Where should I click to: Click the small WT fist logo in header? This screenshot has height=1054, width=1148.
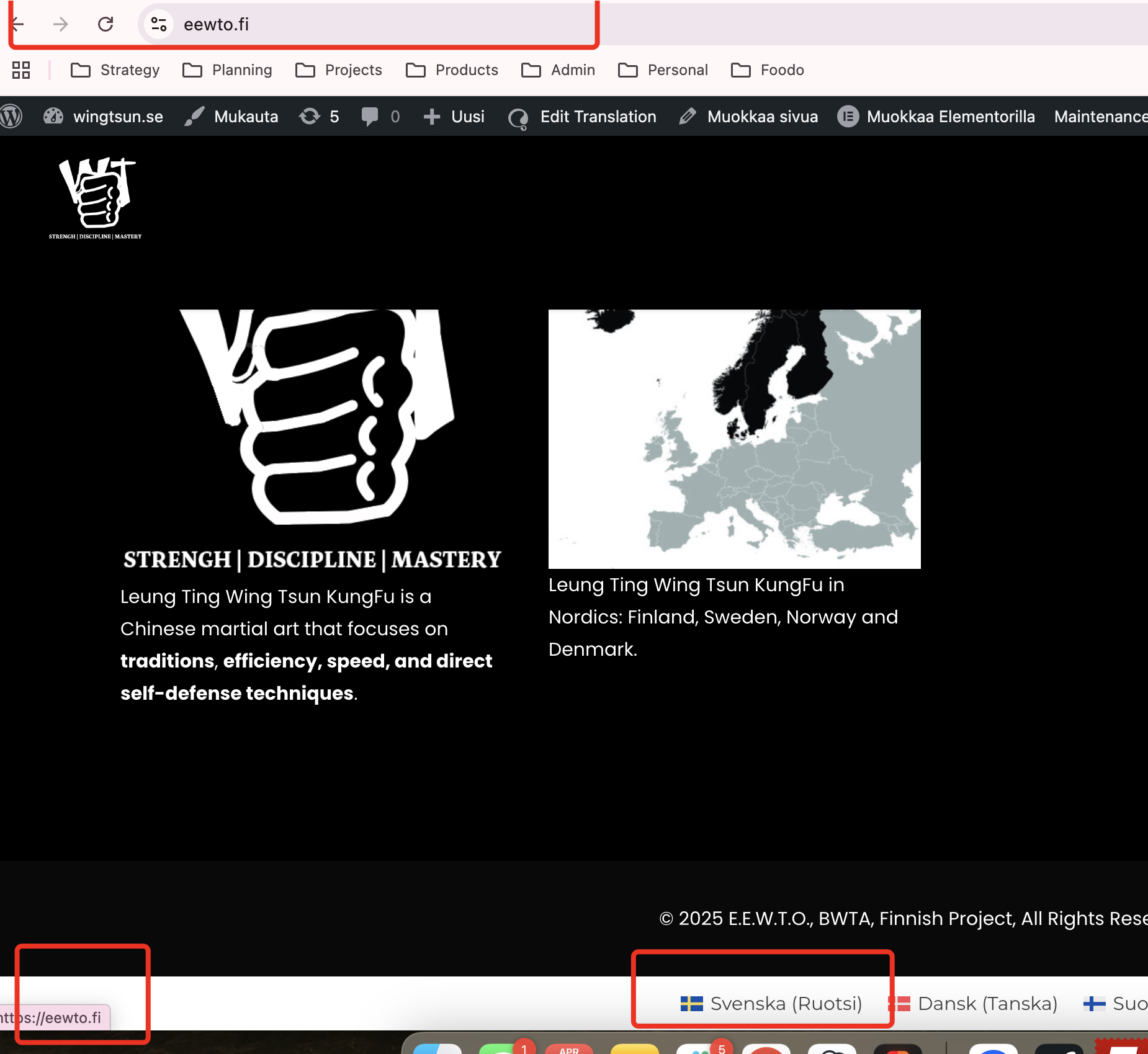[96, 199]
